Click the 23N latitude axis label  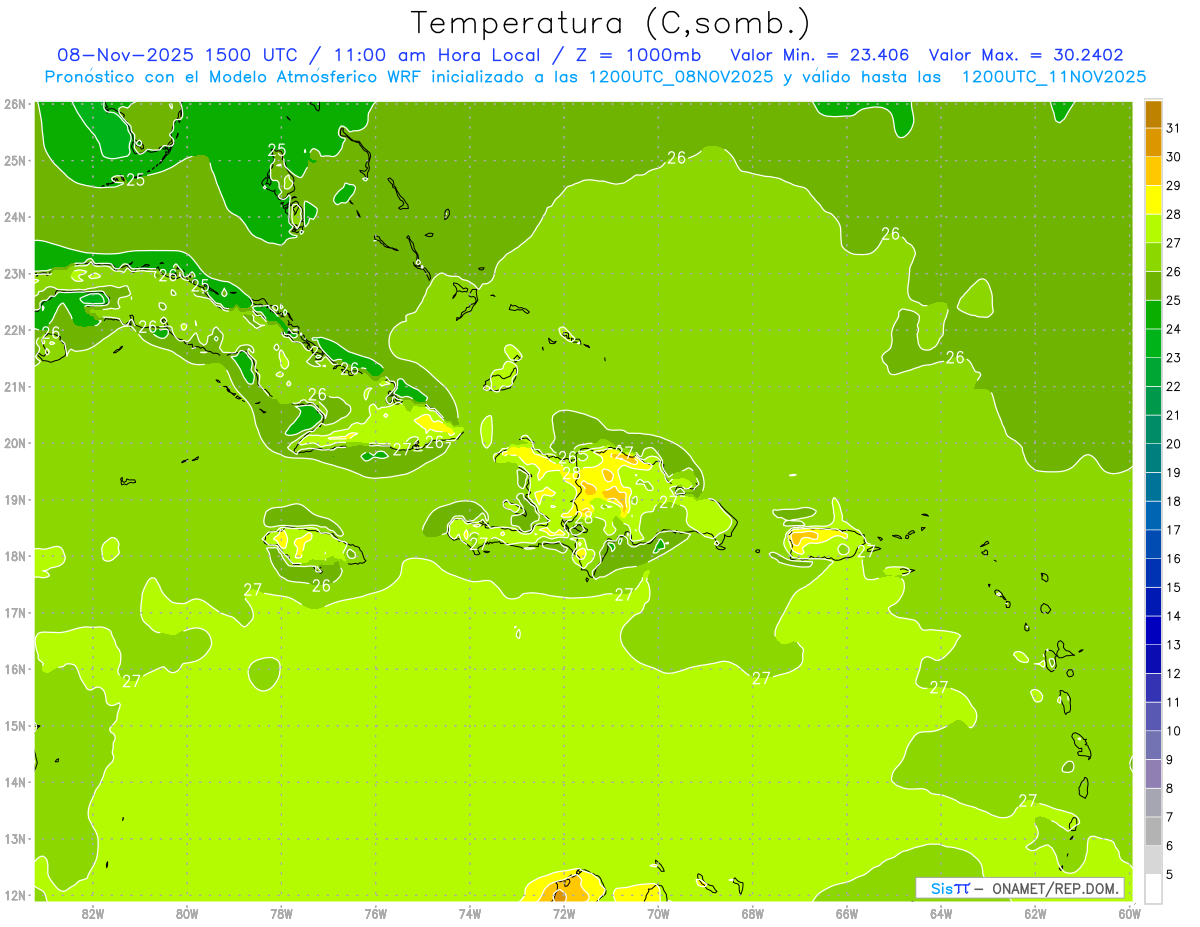tap(15, 273)
